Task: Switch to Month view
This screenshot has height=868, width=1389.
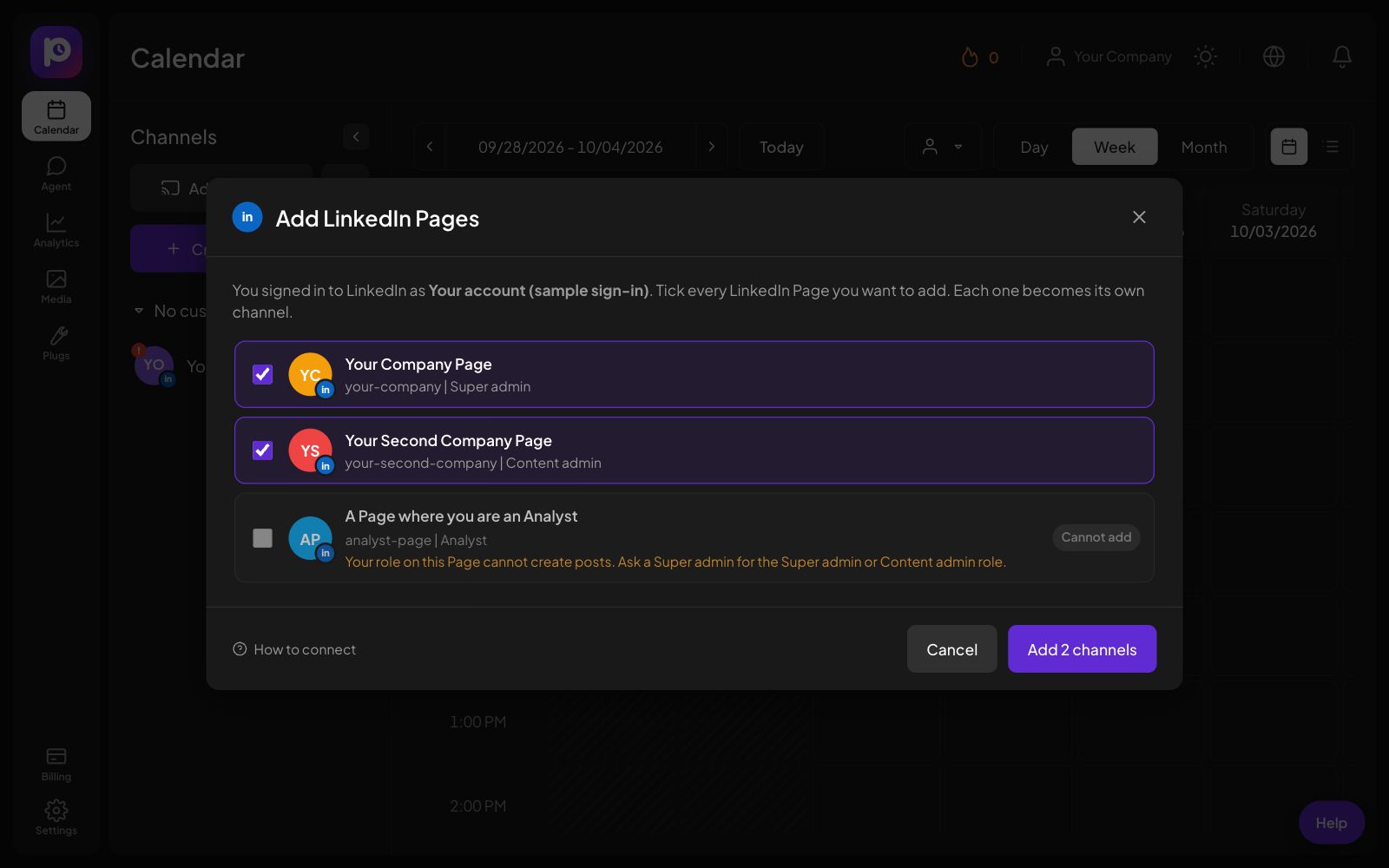Action: [1204, 147]
